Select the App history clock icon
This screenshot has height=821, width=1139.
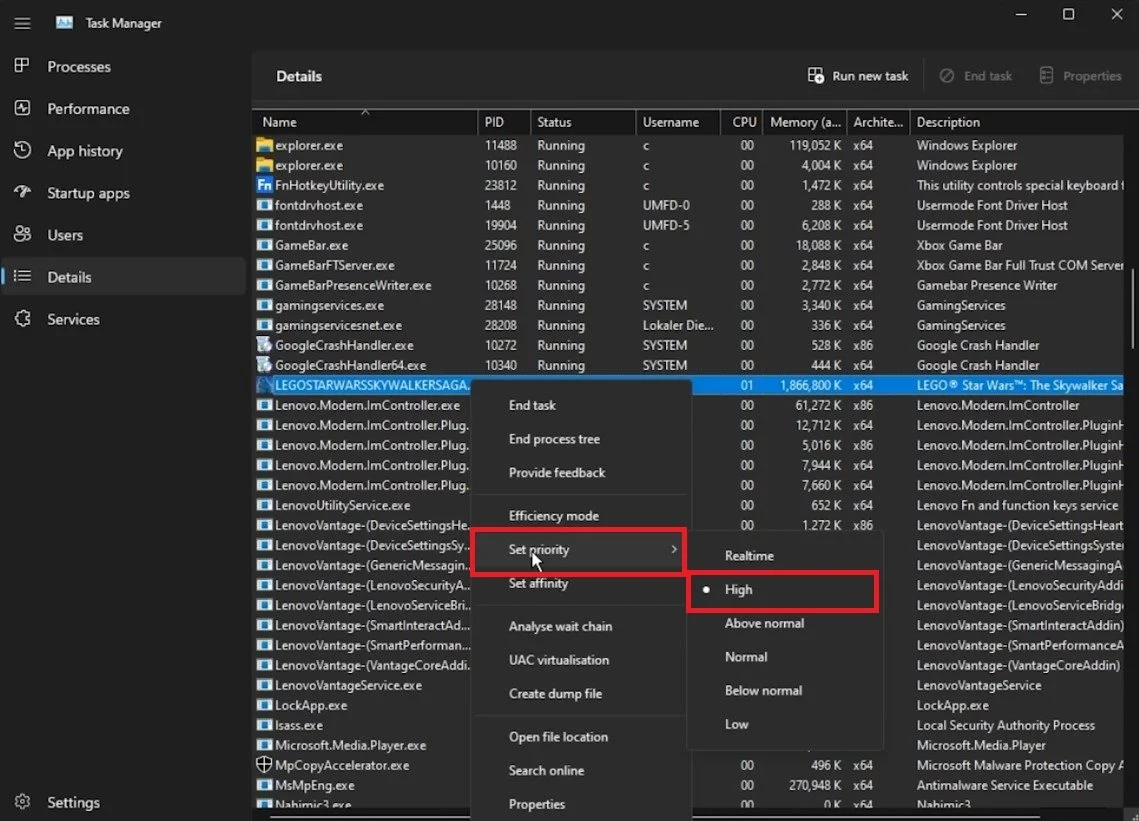click(22, 150)
